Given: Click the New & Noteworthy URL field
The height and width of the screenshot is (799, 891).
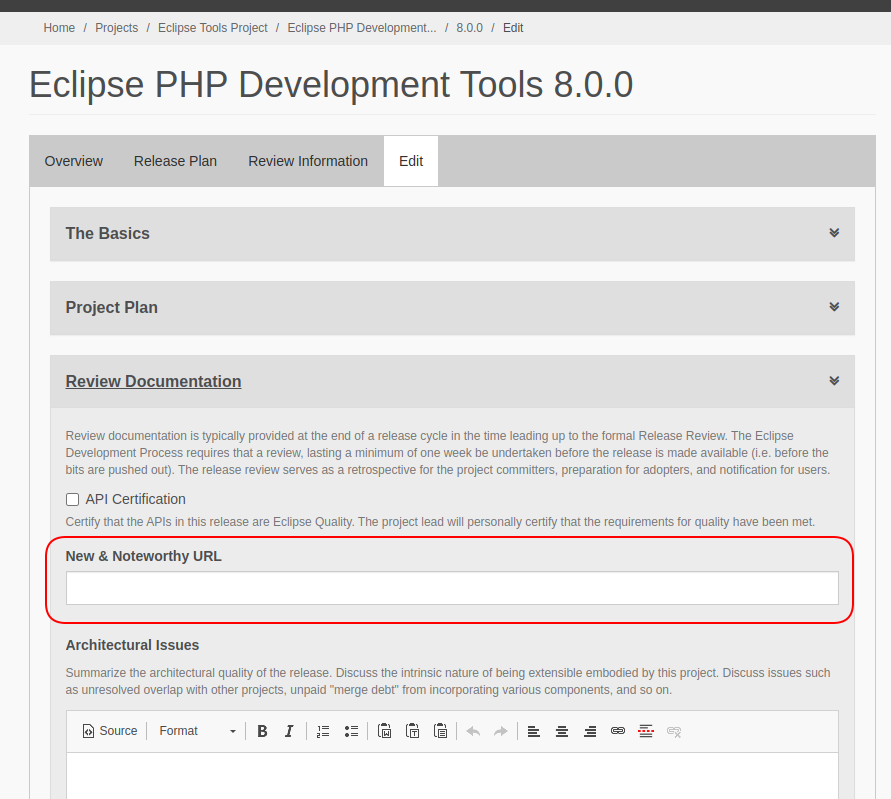Looking at the screenshot, I should [452, 588].
